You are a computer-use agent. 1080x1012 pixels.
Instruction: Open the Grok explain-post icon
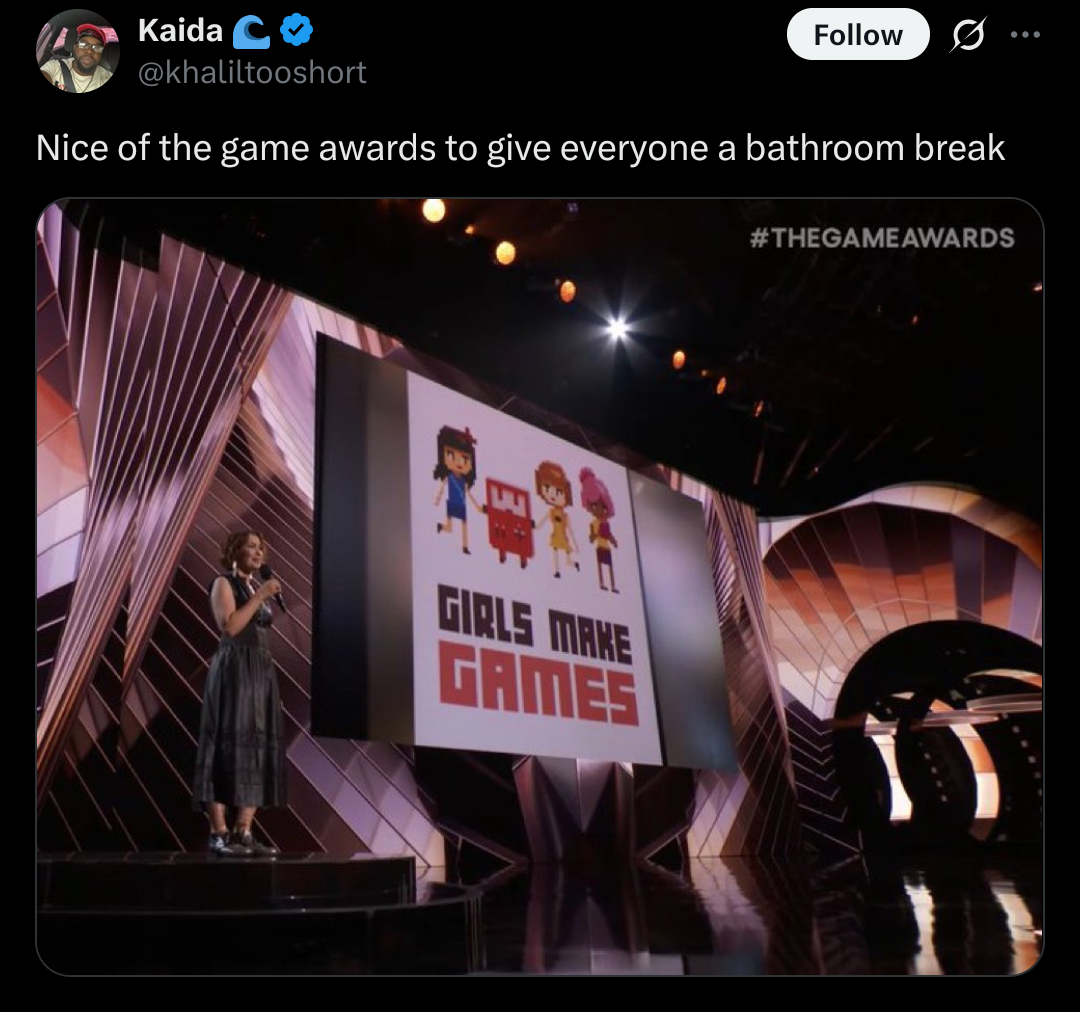[967, 34]
